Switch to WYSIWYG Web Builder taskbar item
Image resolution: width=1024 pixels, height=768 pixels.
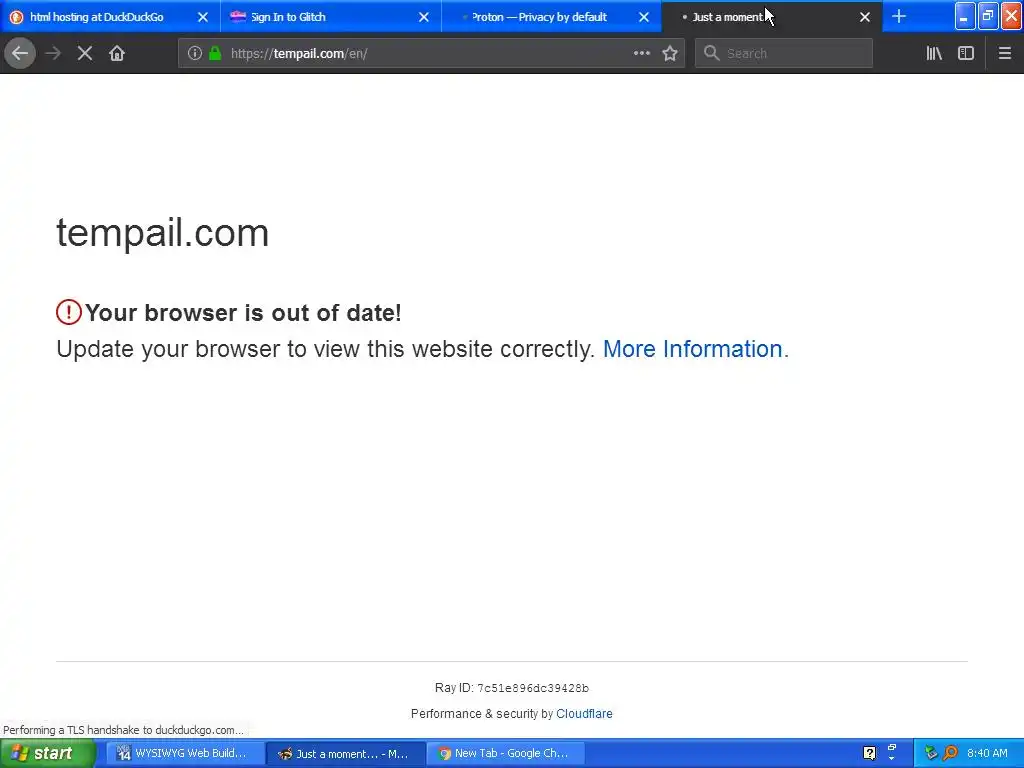[x=185, y=754]
